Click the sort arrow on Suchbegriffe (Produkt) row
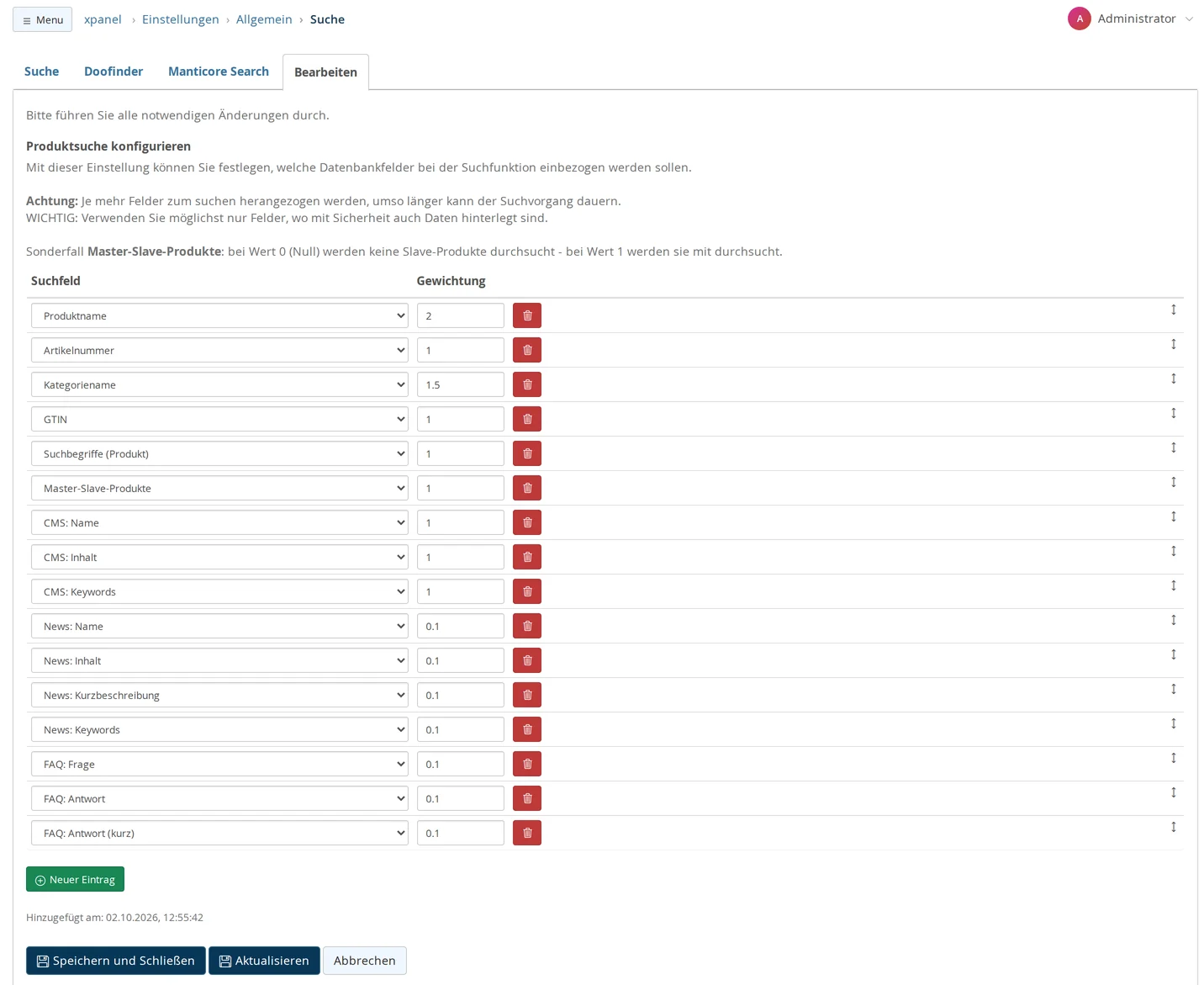Viewport: 1204px width, 985px height. [x=1174, y=447]
